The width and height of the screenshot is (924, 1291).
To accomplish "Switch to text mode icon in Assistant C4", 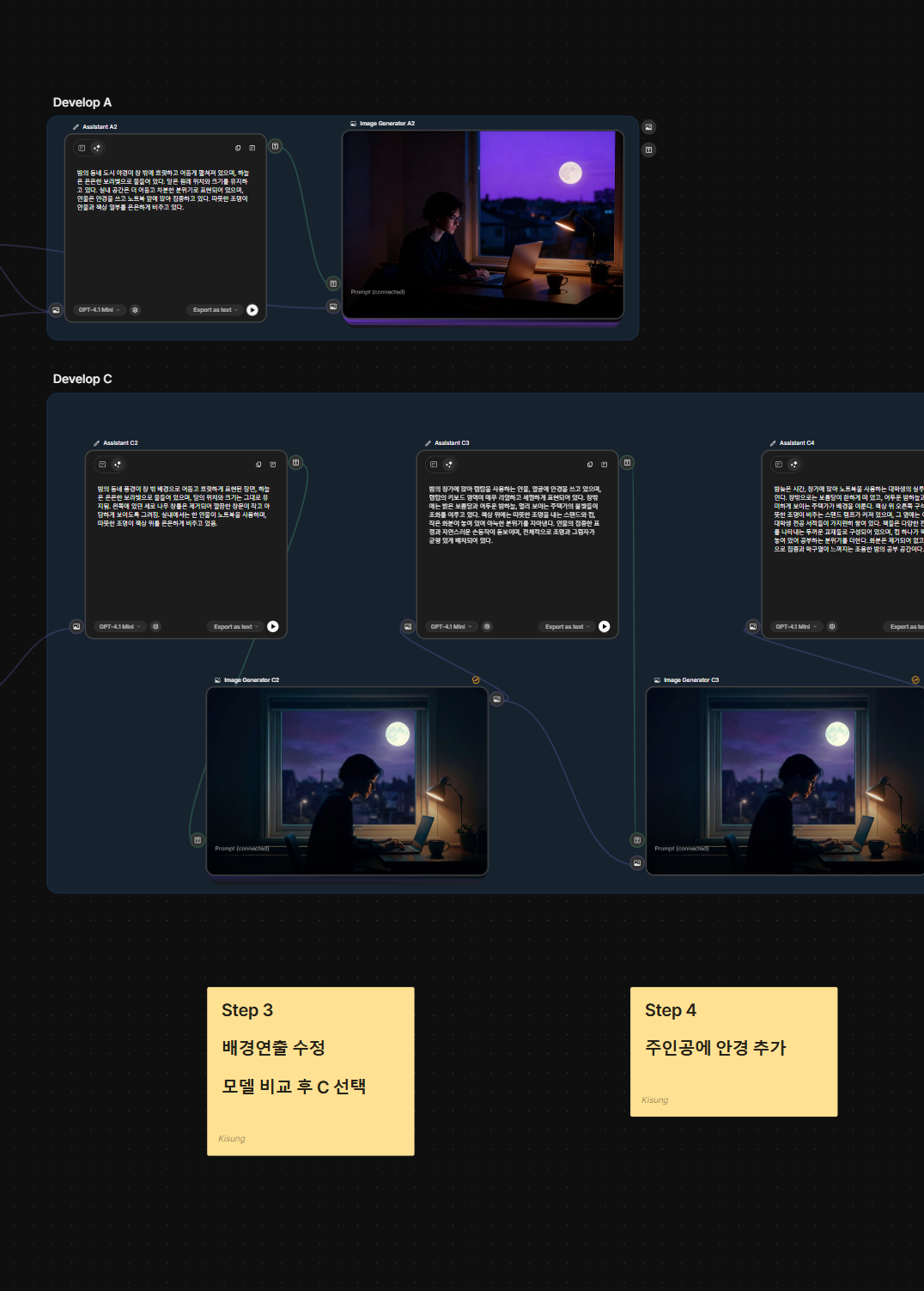I will [779, 464].
